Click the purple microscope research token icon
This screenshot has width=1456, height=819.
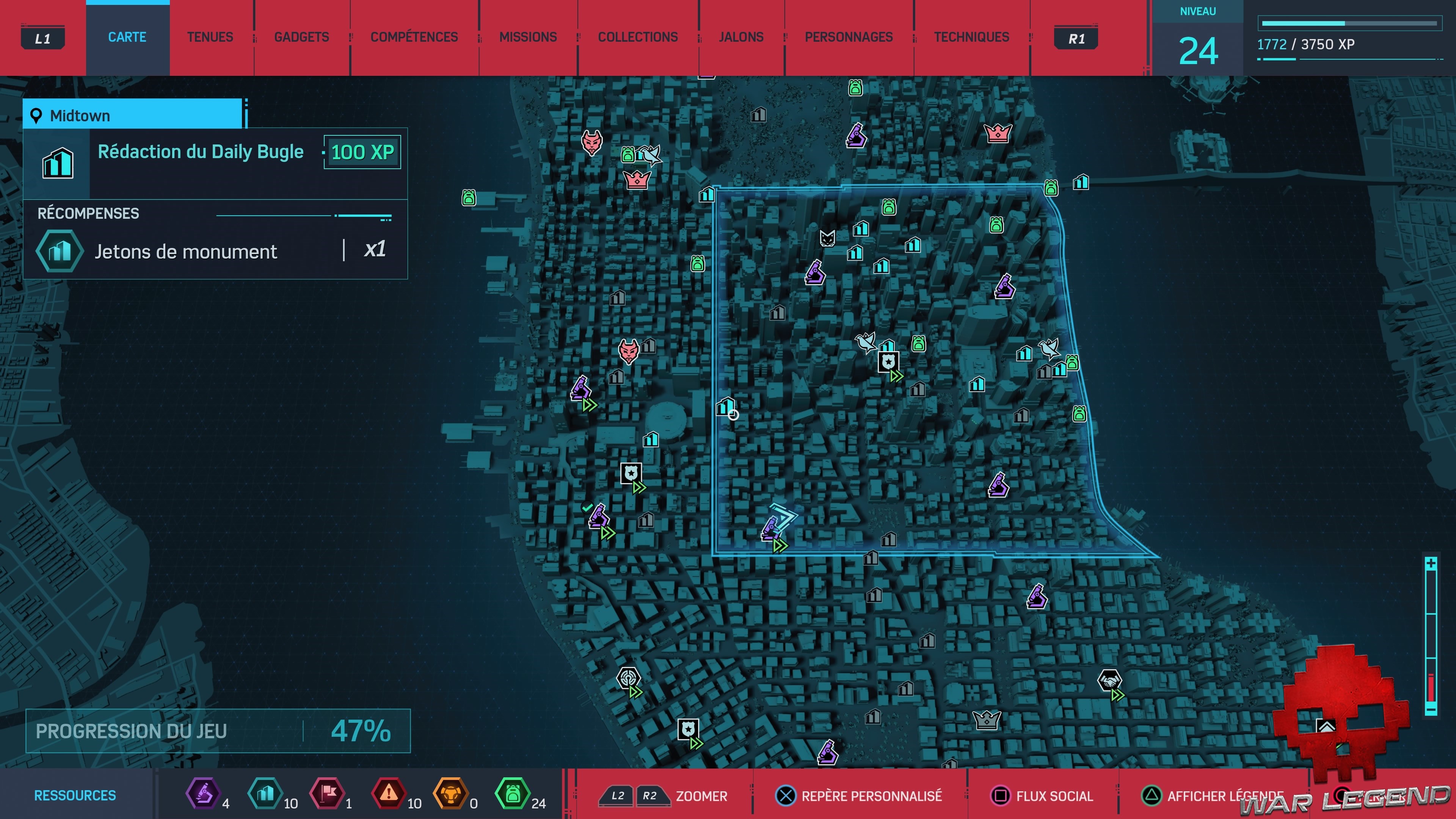click(204, 793)
